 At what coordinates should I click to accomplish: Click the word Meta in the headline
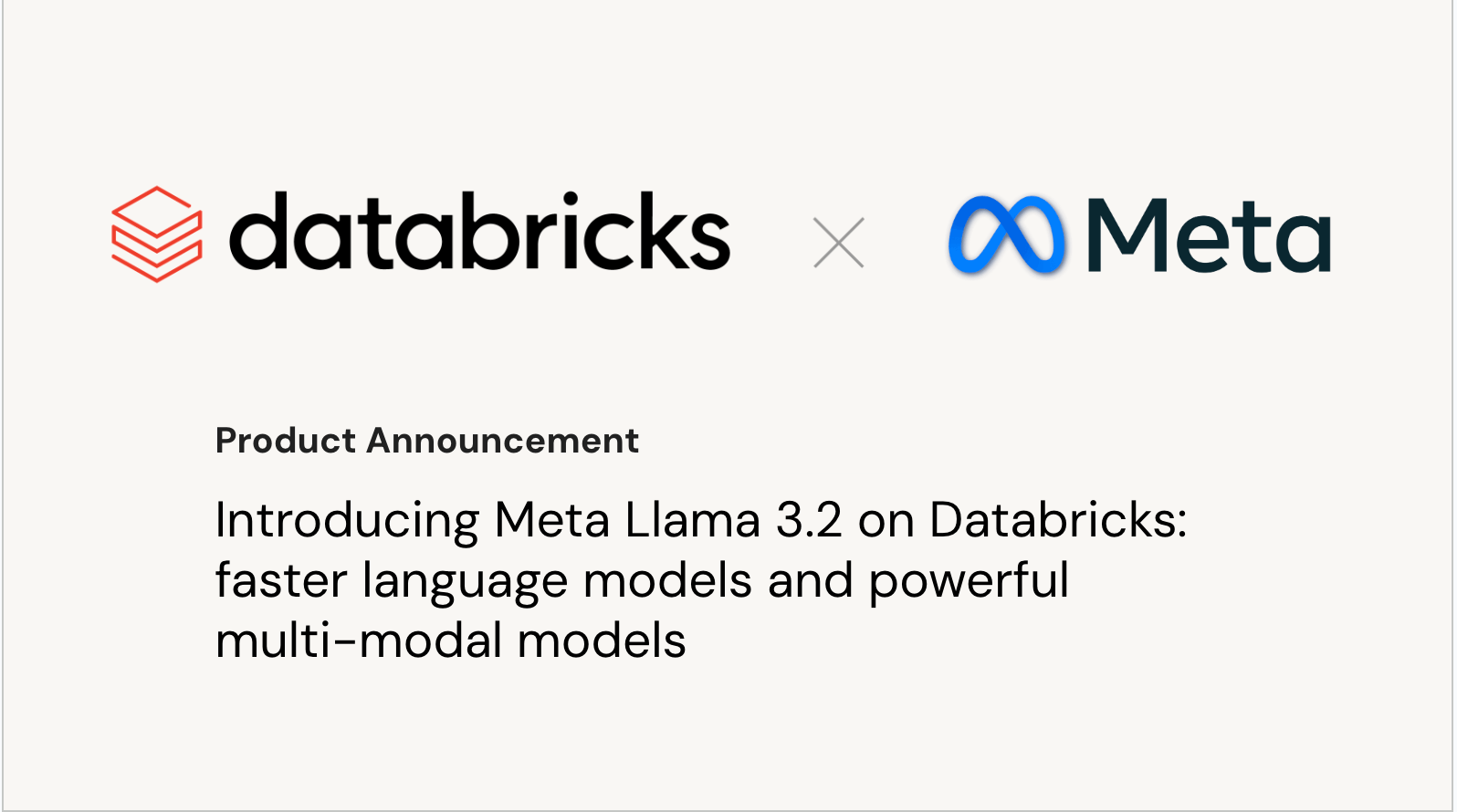(x=551, y=521)
